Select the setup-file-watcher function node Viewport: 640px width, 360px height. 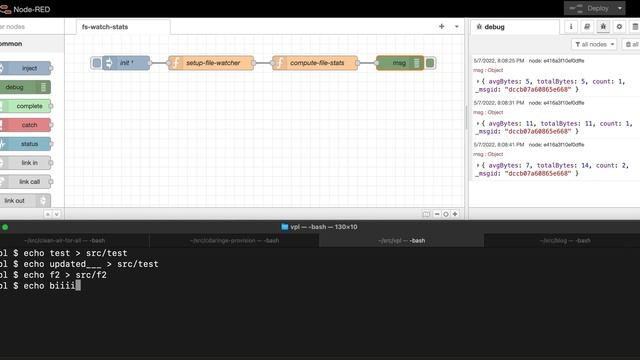click(x=211, y=63)
